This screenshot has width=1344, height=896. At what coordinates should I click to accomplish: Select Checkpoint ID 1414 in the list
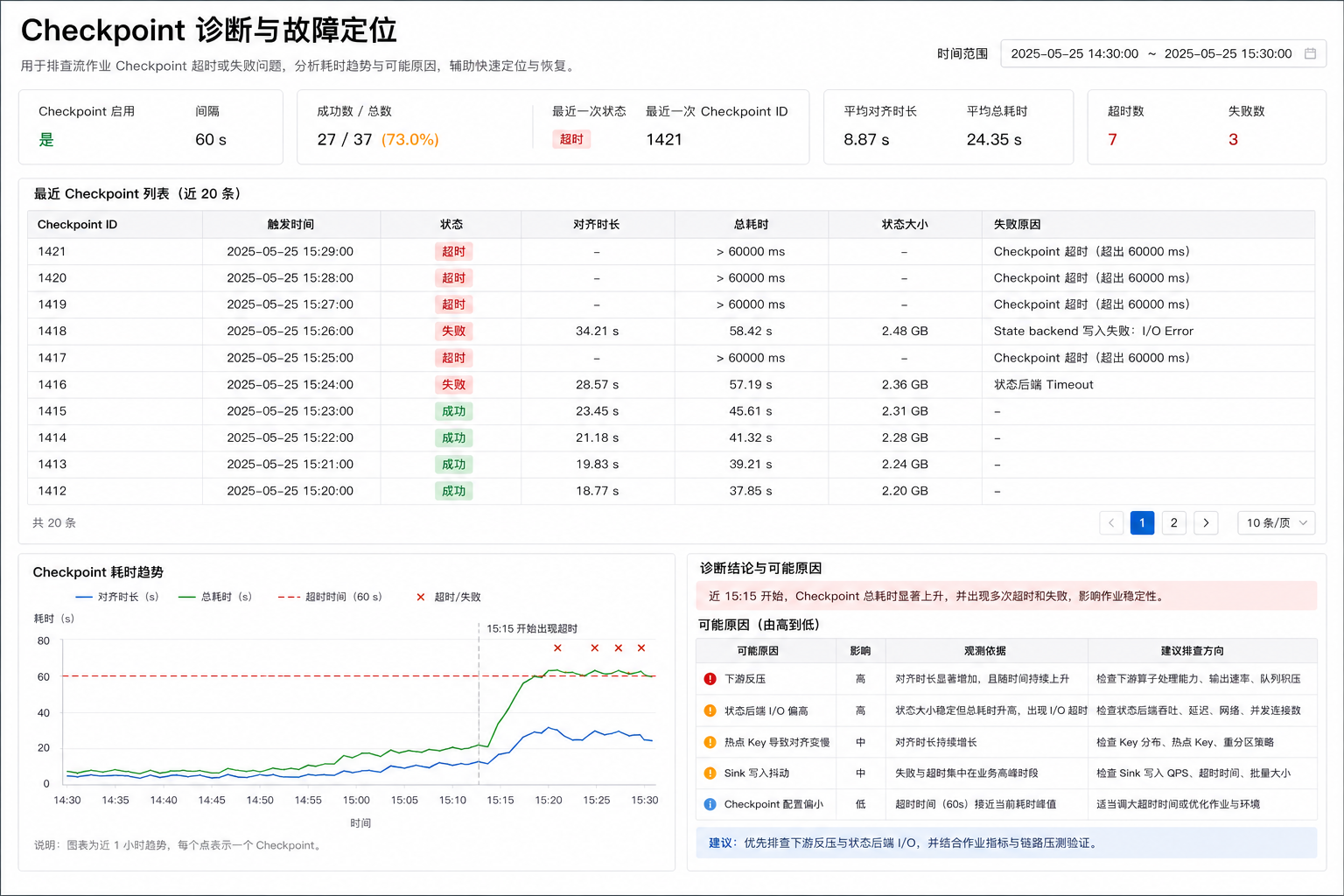tap(52, 437)
